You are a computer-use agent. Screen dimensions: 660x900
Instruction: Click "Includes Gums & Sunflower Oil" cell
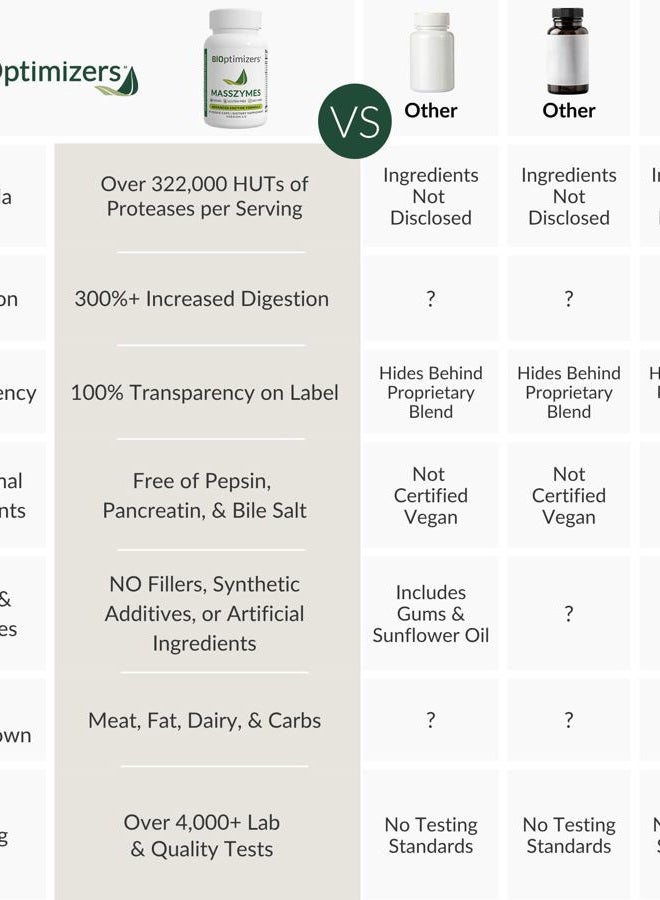click(431, 613)
